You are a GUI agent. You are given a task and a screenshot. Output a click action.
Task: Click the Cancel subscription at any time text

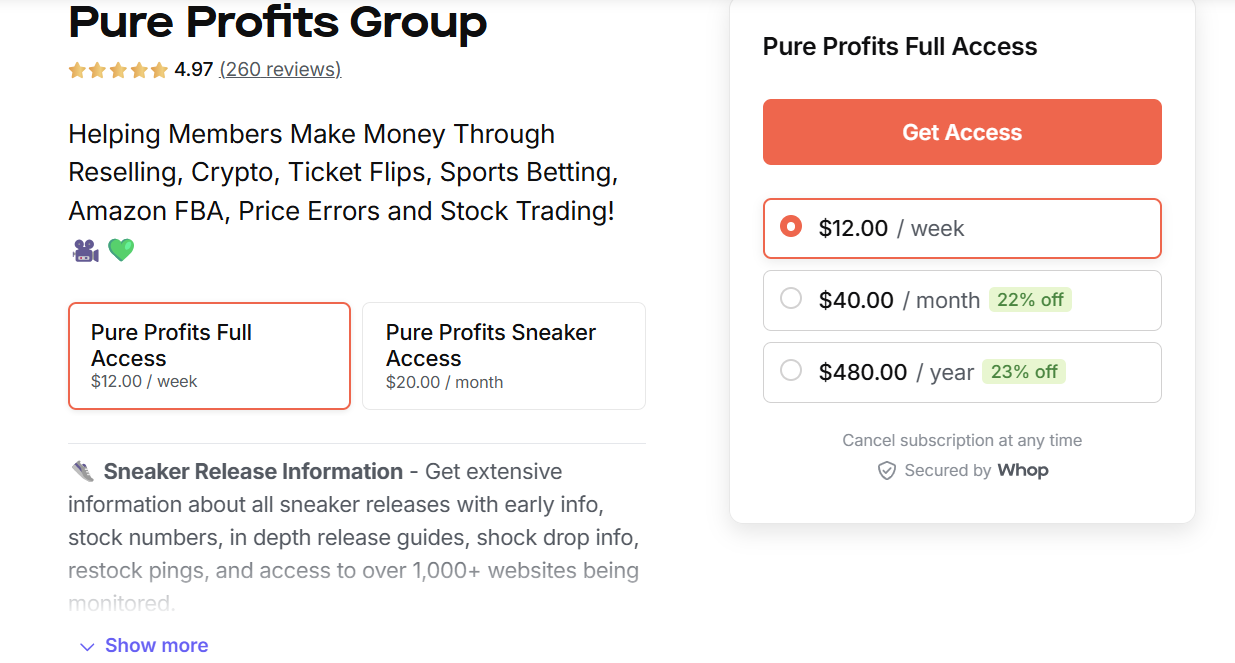pyautogui.click(x=961, y=440)
